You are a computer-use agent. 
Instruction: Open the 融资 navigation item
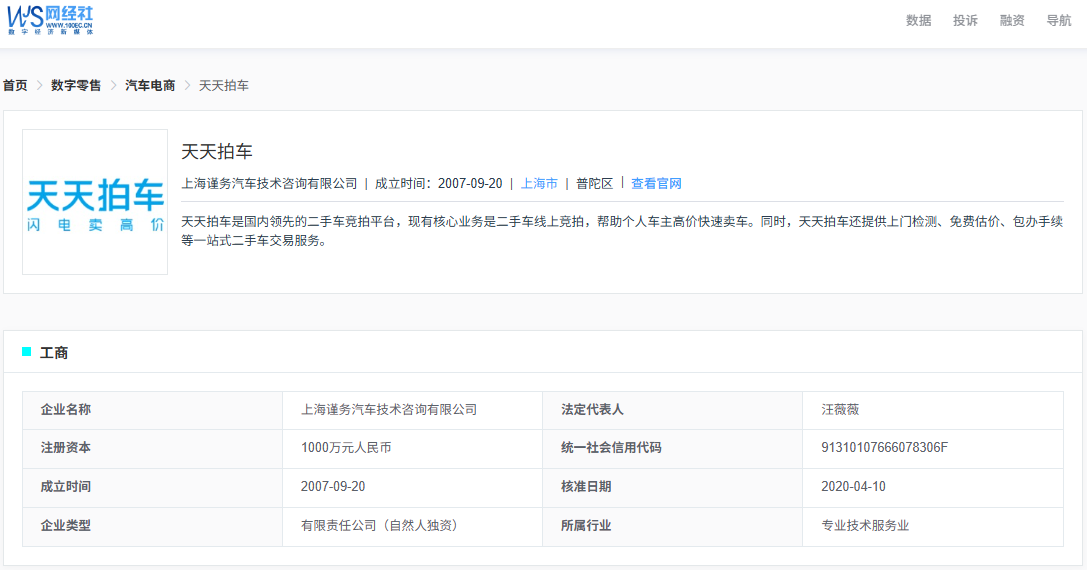tap(1012, 21)
